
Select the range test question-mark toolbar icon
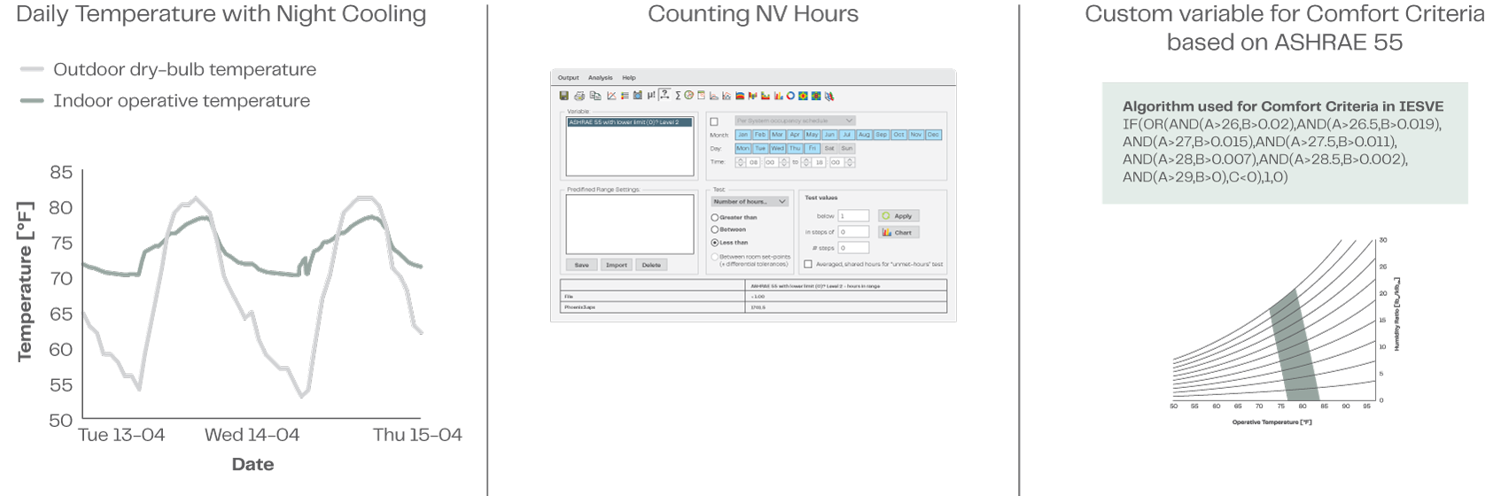click(664, 95)
